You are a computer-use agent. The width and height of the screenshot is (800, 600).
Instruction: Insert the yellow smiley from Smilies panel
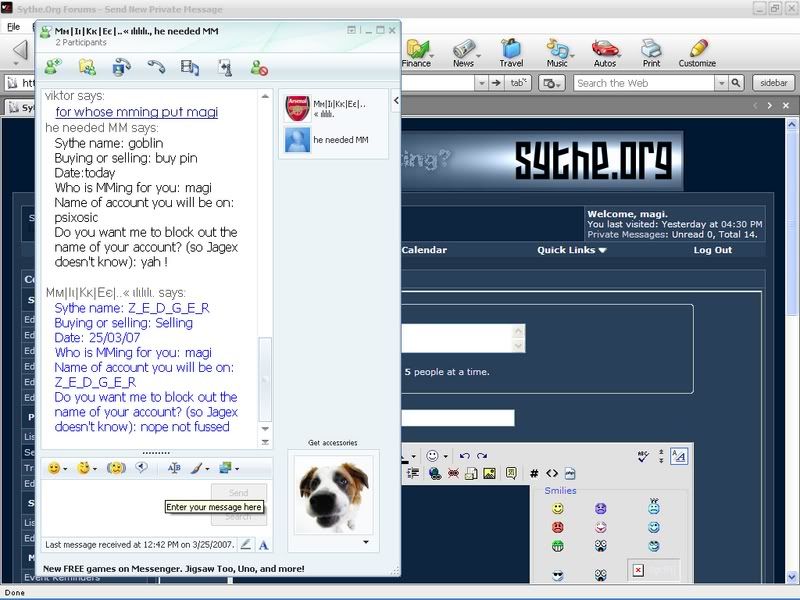click(558, 508)
